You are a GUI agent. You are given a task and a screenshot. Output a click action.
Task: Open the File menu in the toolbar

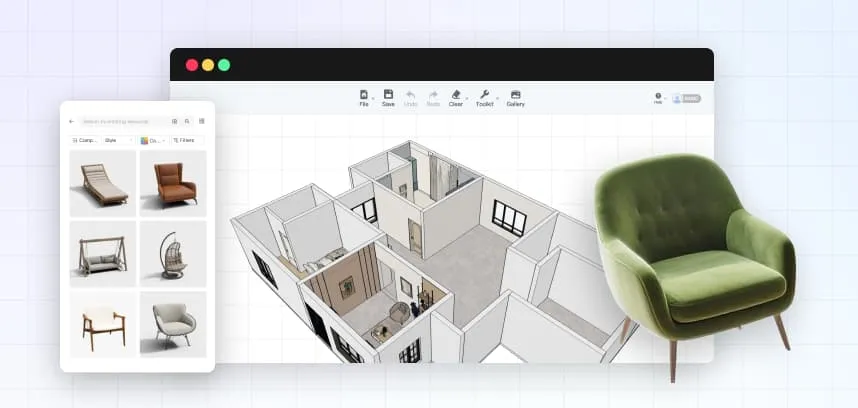pos(364,98)
